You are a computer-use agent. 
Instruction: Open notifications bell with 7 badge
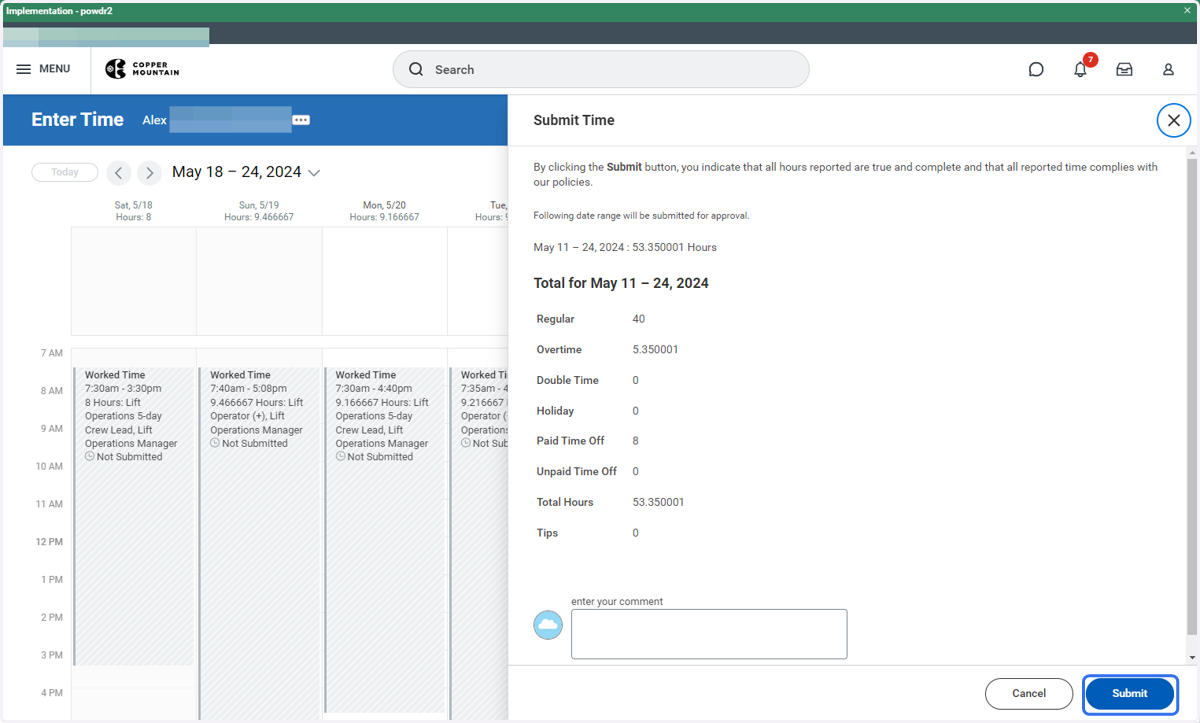click(1081, 69)
